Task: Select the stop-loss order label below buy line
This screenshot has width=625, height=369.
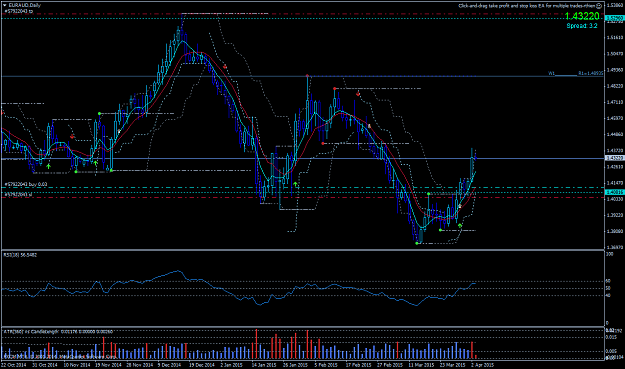Action: click(18, 194)
